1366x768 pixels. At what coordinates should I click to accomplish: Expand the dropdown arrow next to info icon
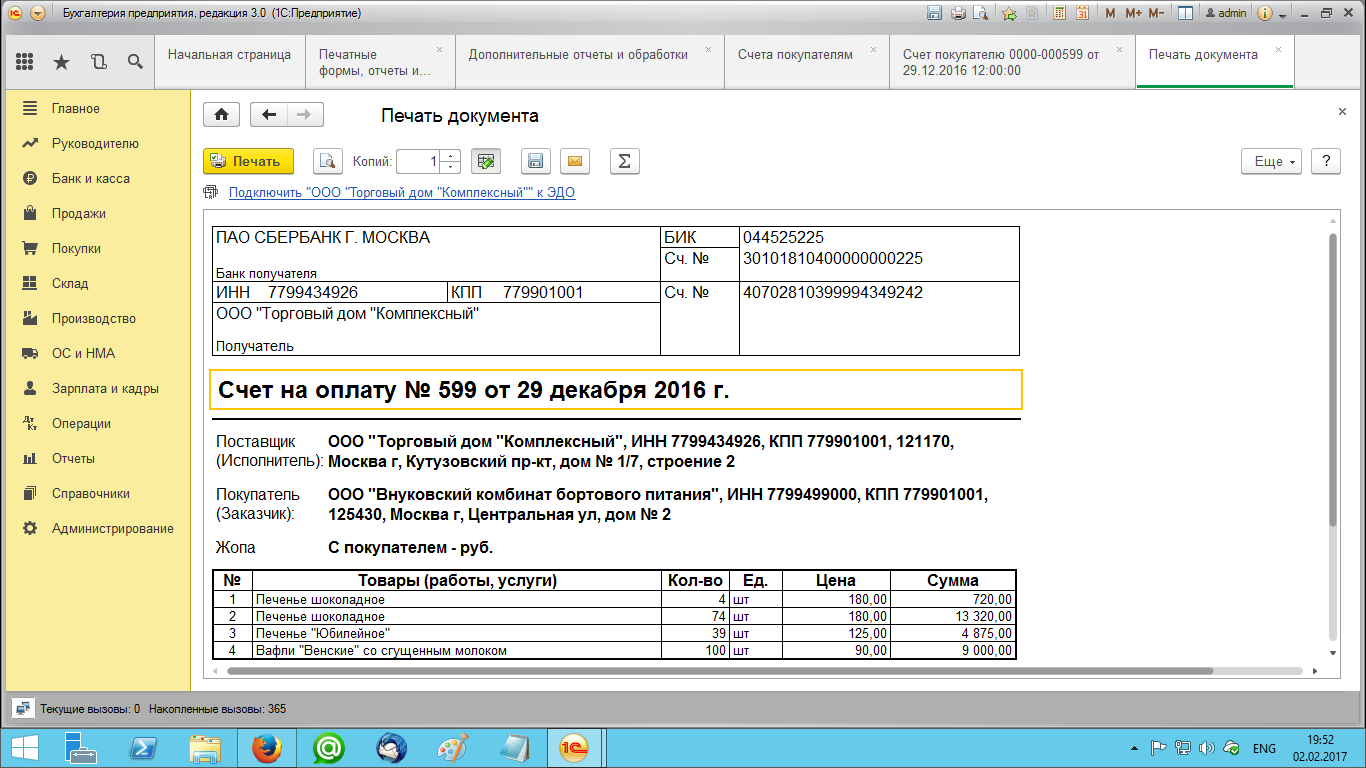click(1281, 14)
